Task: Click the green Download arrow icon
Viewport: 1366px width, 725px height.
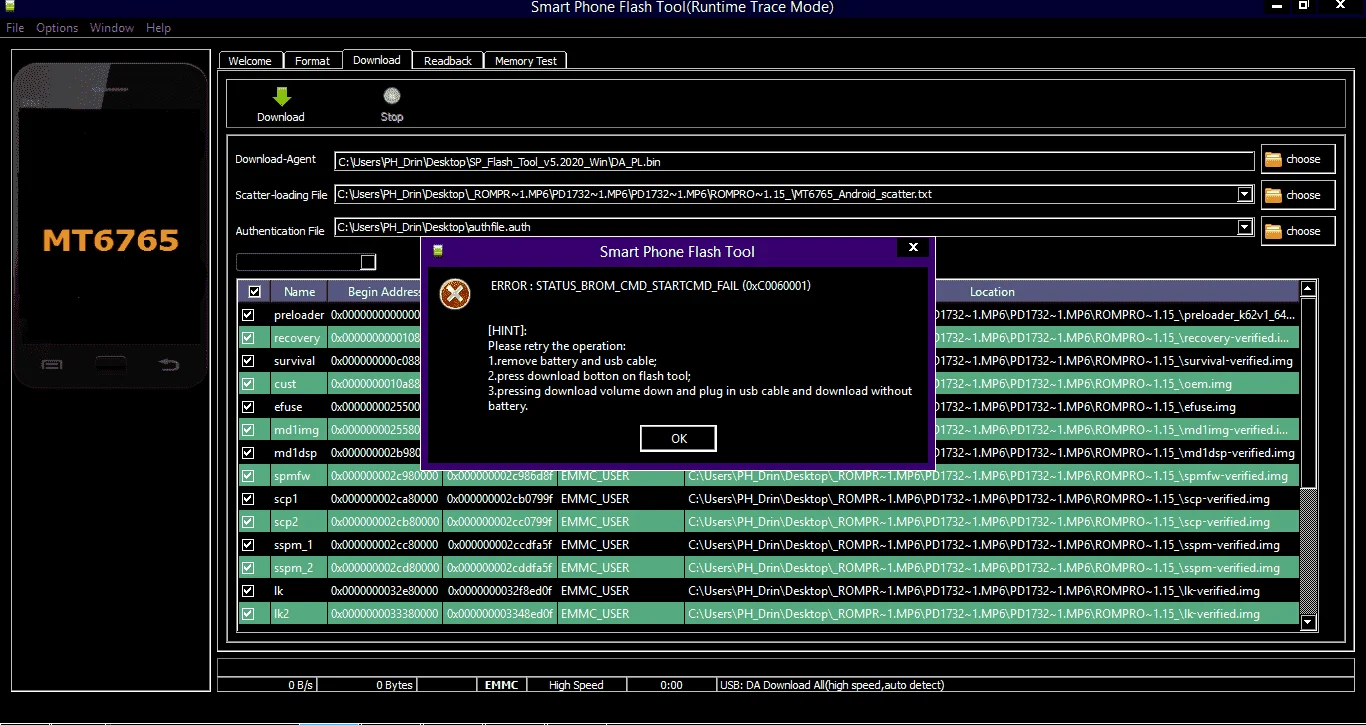Action: [281, 96]
